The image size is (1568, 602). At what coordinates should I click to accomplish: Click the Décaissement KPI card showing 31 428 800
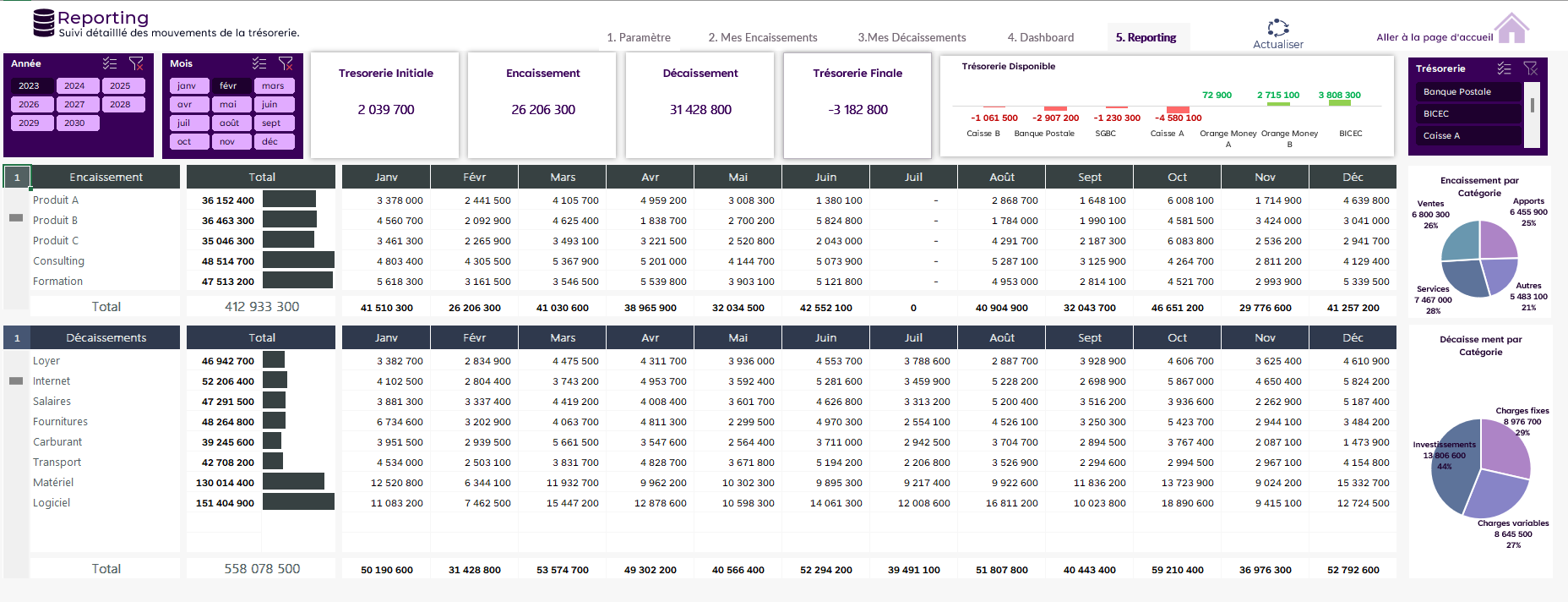click(700, 105)
